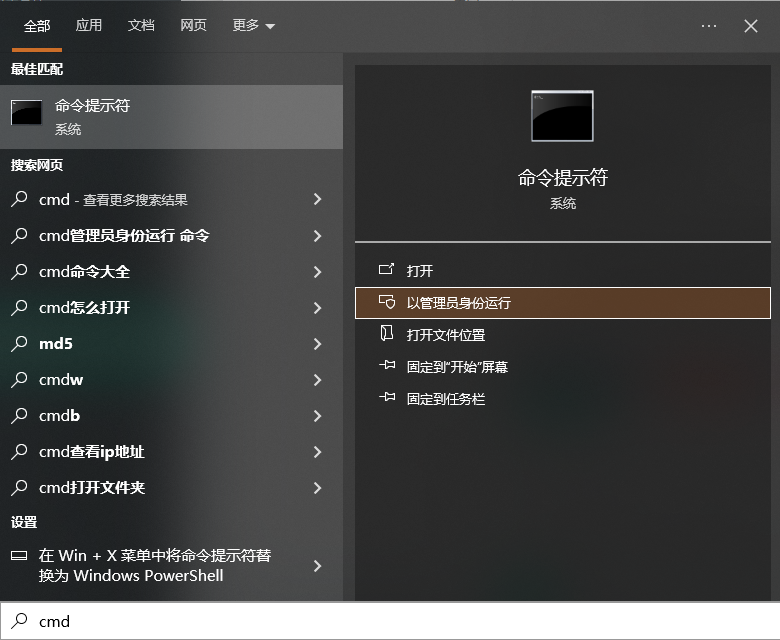The image size is (780, 640).
Task: Click the search icon beside 'md5'
Action: click(19, 343)
